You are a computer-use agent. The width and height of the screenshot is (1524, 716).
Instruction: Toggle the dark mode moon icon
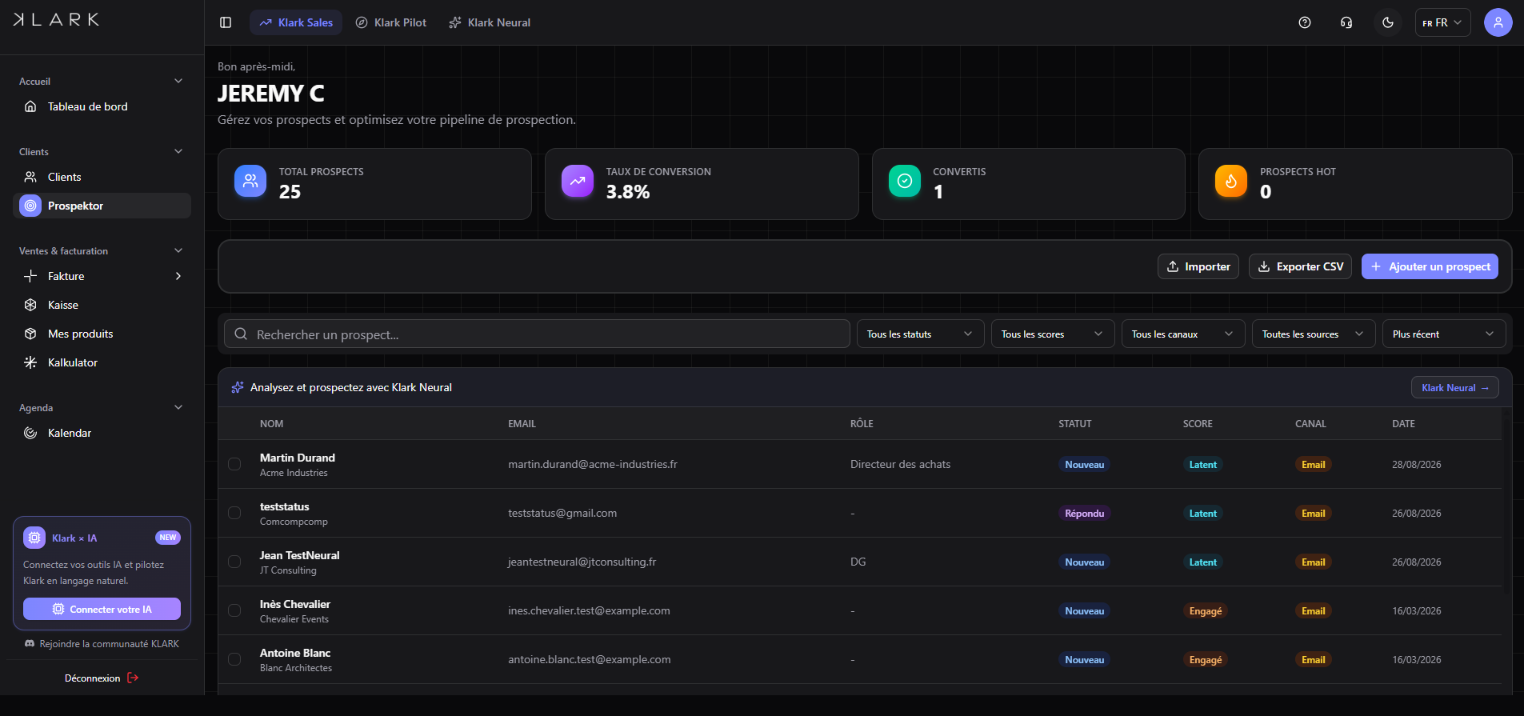1387,22
